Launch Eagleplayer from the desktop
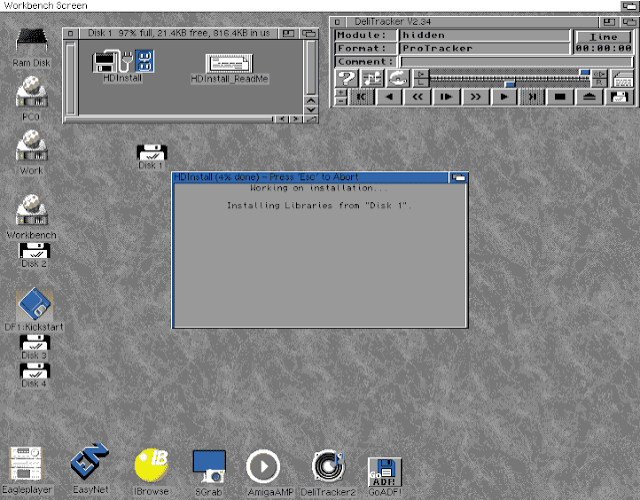640x500 pixels. click(x=26, y=465)
